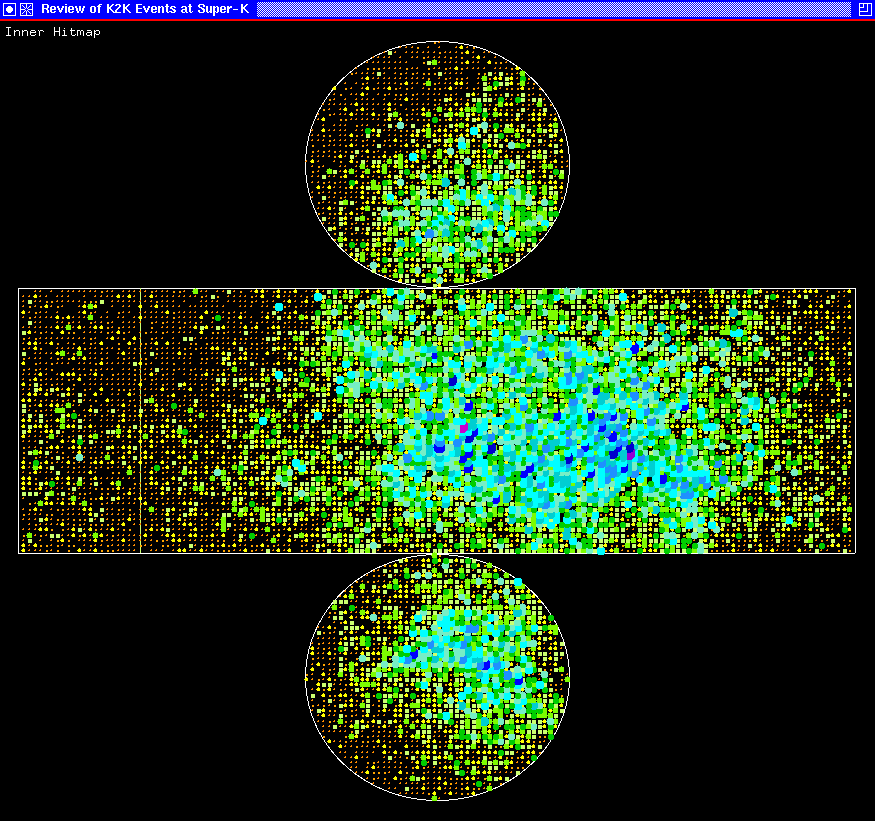Click the top endcap circular hitmap
This screenshot has width=875, height=821.
pyautogui.click(x=438, y=164)
